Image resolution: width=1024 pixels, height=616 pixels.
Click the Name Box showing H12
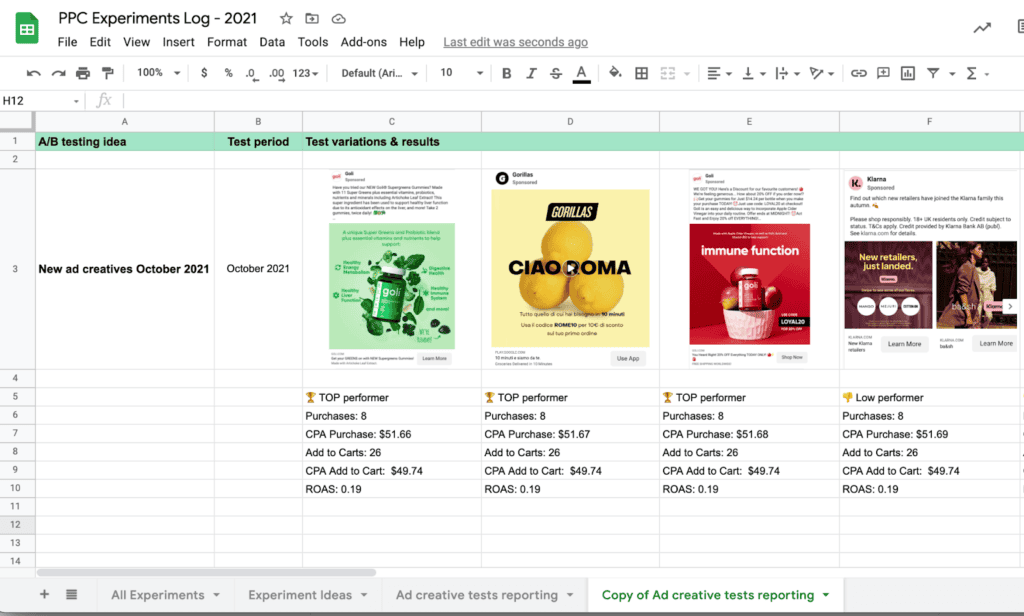40,101
